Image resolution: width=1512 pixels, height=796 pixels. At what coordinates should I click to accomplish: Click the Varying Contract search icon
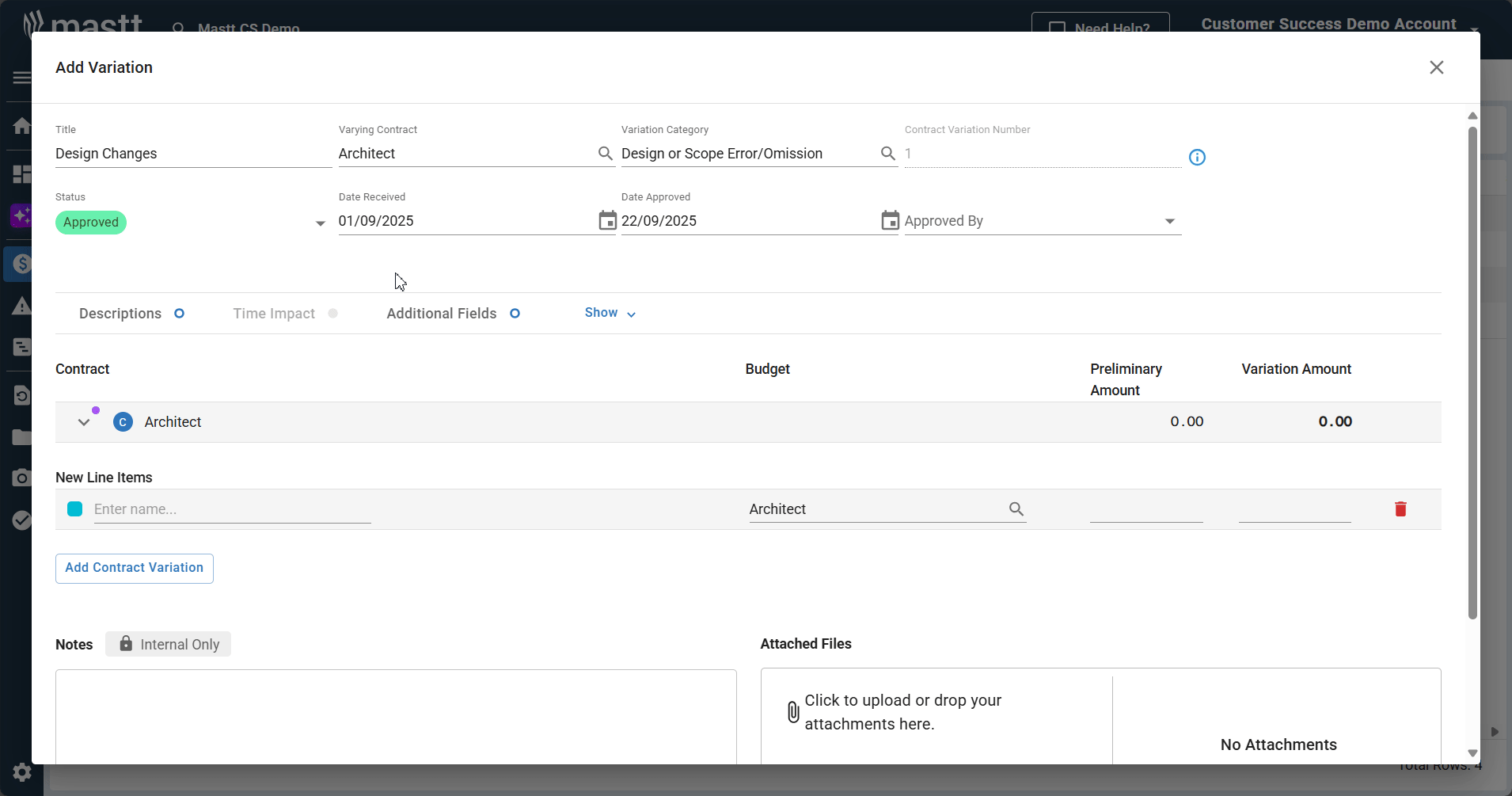[x=605, y=154]
